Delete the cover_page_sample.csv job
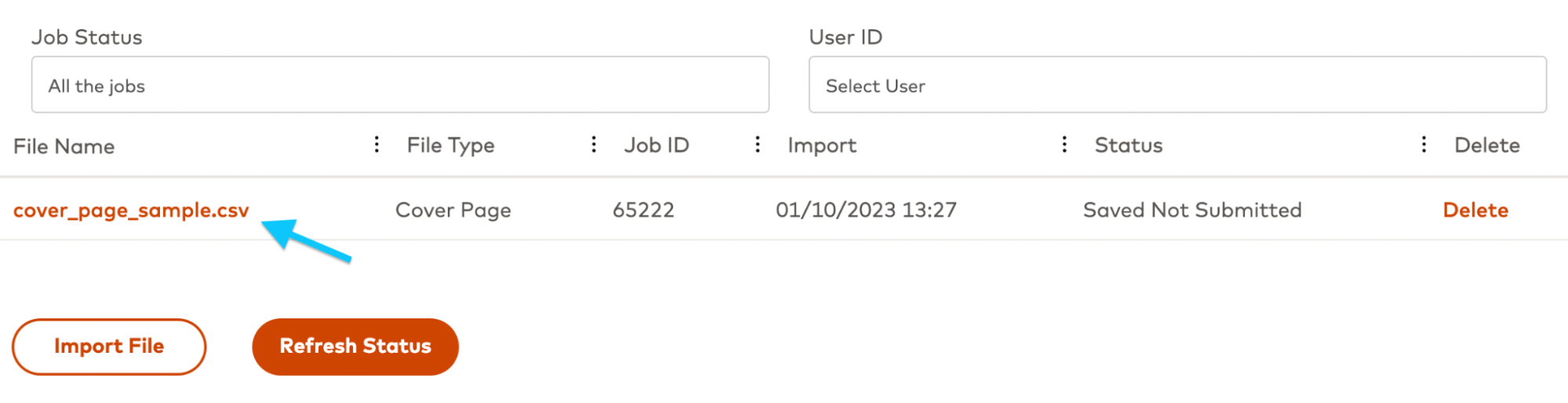Screen dimensions: 1568x403 pos(1475,210)
